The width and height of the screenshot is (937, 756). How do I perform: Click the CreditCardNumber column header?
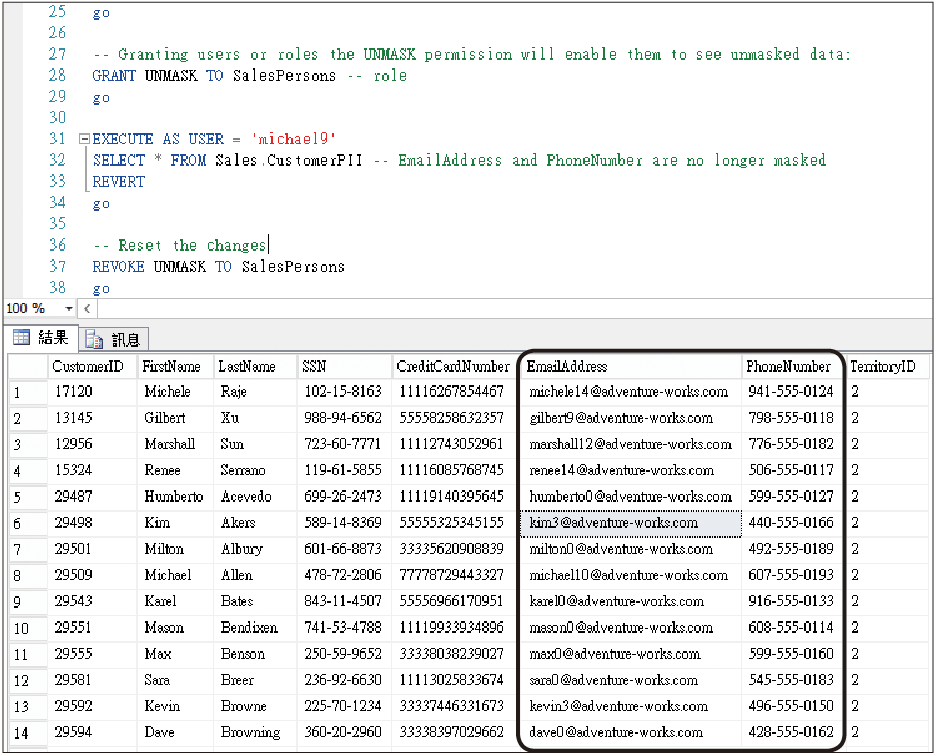click(x=452, y=367)
